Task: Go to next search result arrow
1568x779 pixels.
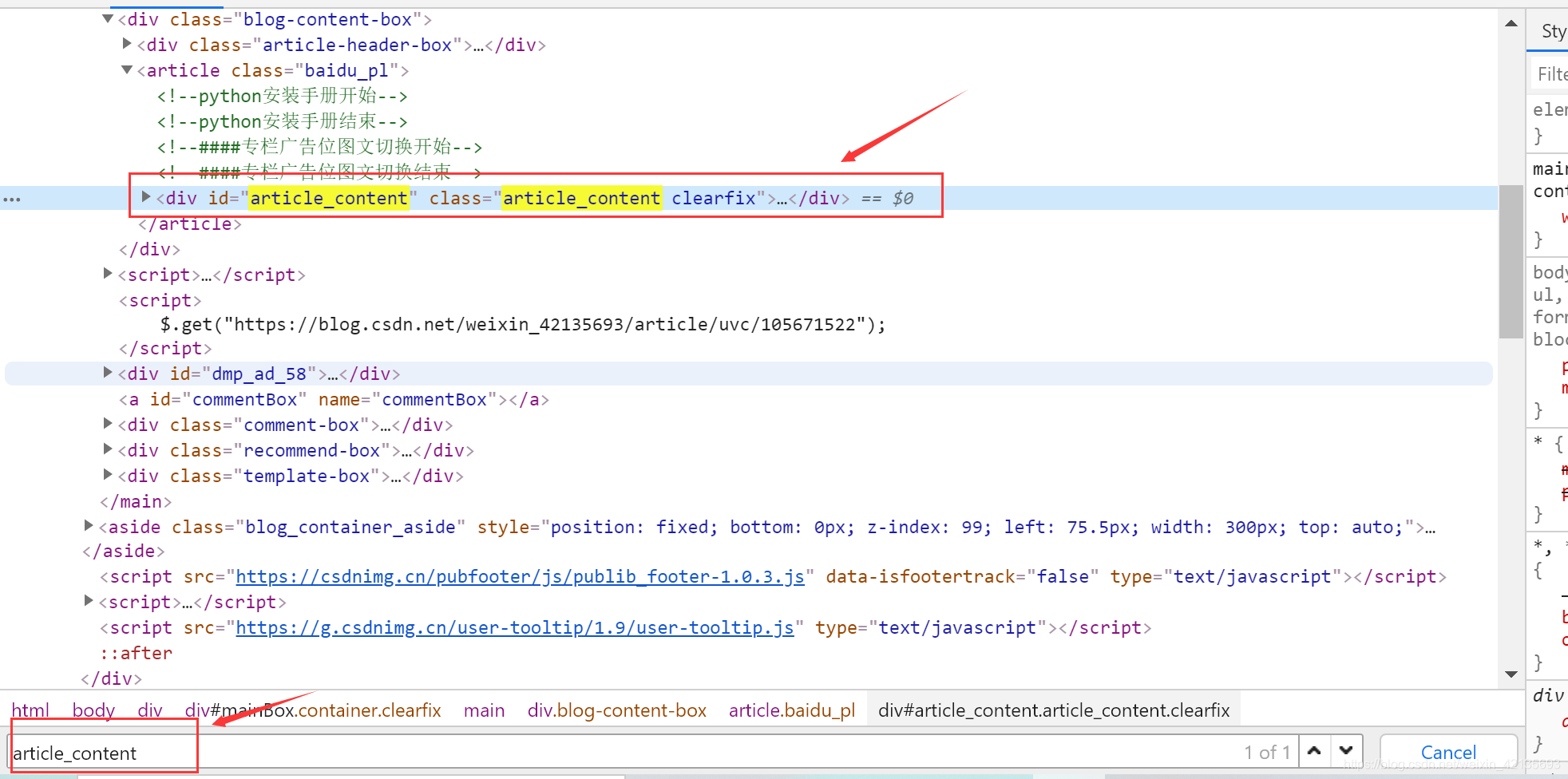Action: pyautogui.click(x=1346, y=751)
